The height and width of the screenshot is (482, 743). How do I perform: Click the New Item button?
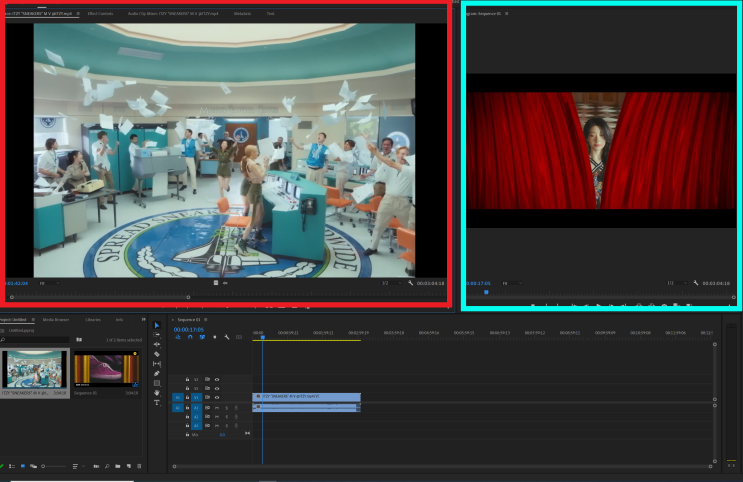pos(128,466)
